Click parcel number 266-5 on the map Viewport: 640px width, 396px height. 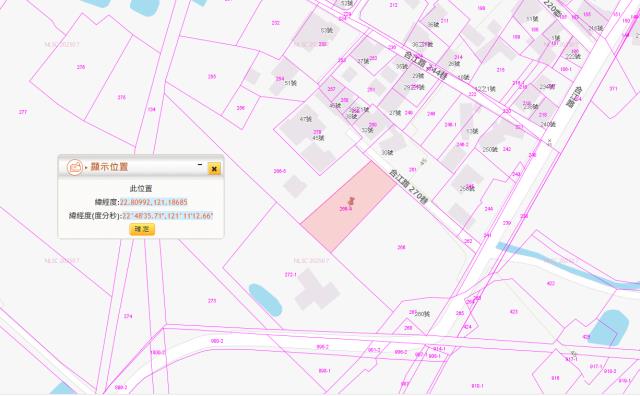pos(280,171)
